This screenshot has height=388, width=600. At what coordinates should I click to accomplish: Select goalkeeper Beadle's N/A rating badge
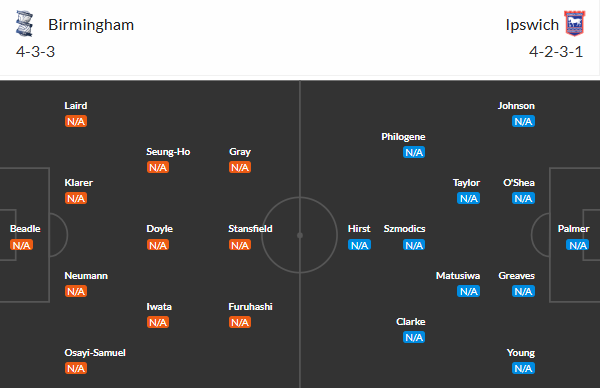coord(21,245)
